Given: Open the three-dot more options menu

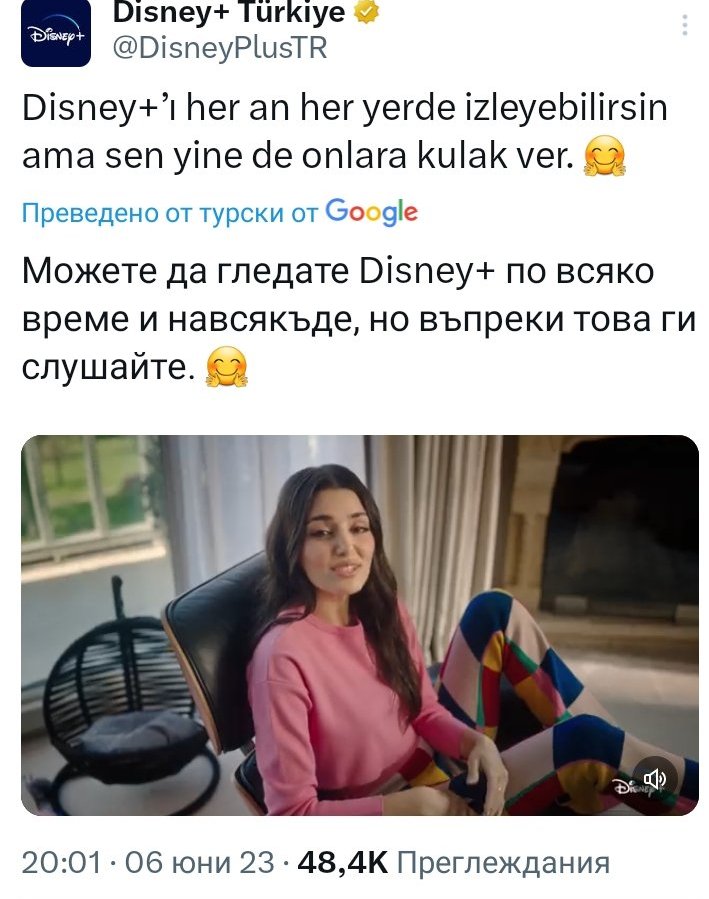Looking at the screenshot, I should pyautogui.click(x=684, y=25).
